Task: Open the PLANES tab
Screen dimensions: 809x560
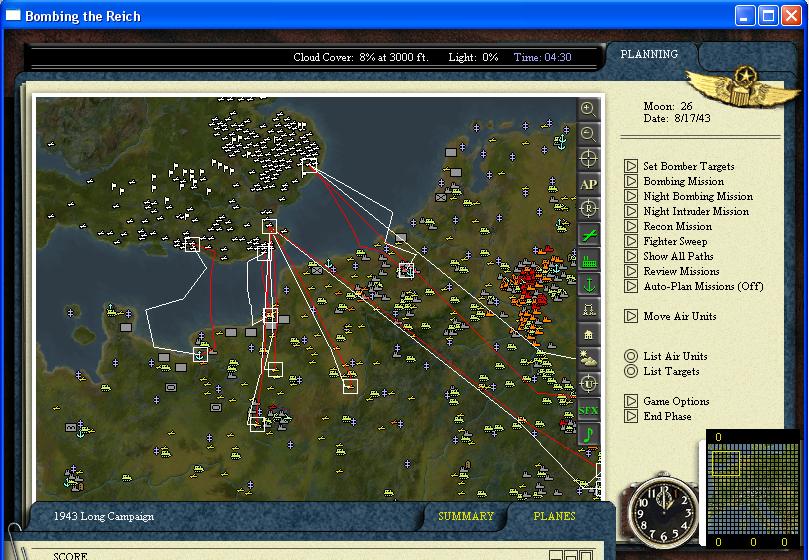Action: [554, 516]
